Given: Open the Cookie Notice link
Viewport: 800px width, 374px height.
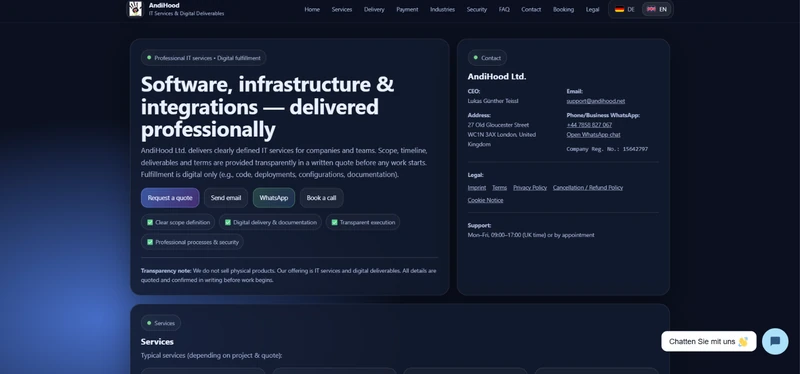Looking at the screenshot, I should (485, 201).
